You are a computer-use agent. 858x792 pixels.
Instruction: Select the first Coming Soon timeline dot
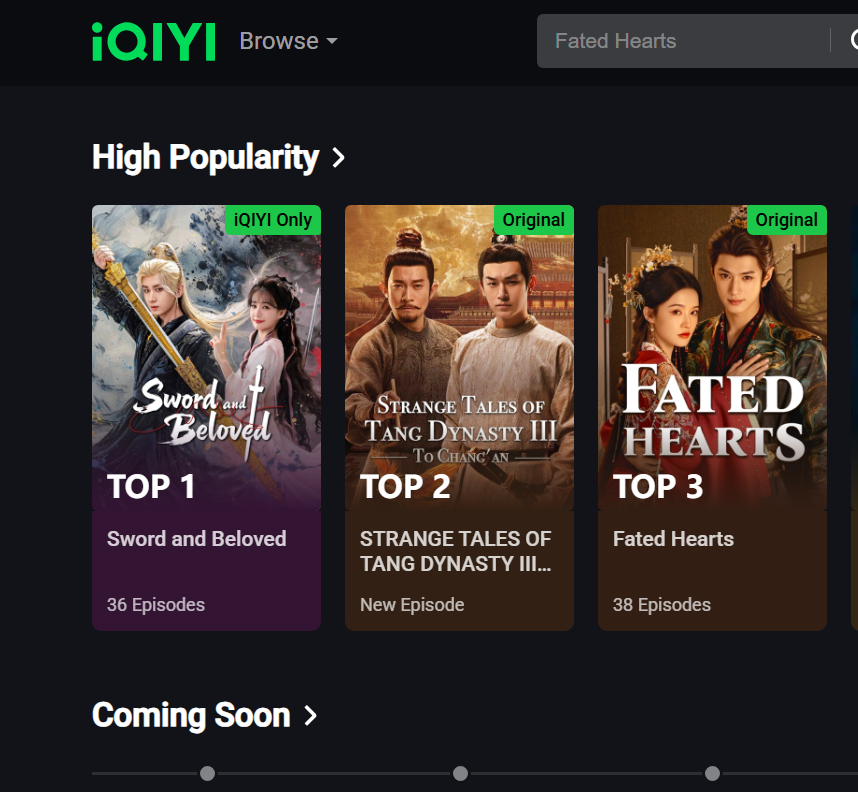pyautogui.click(x=207, y=773)
